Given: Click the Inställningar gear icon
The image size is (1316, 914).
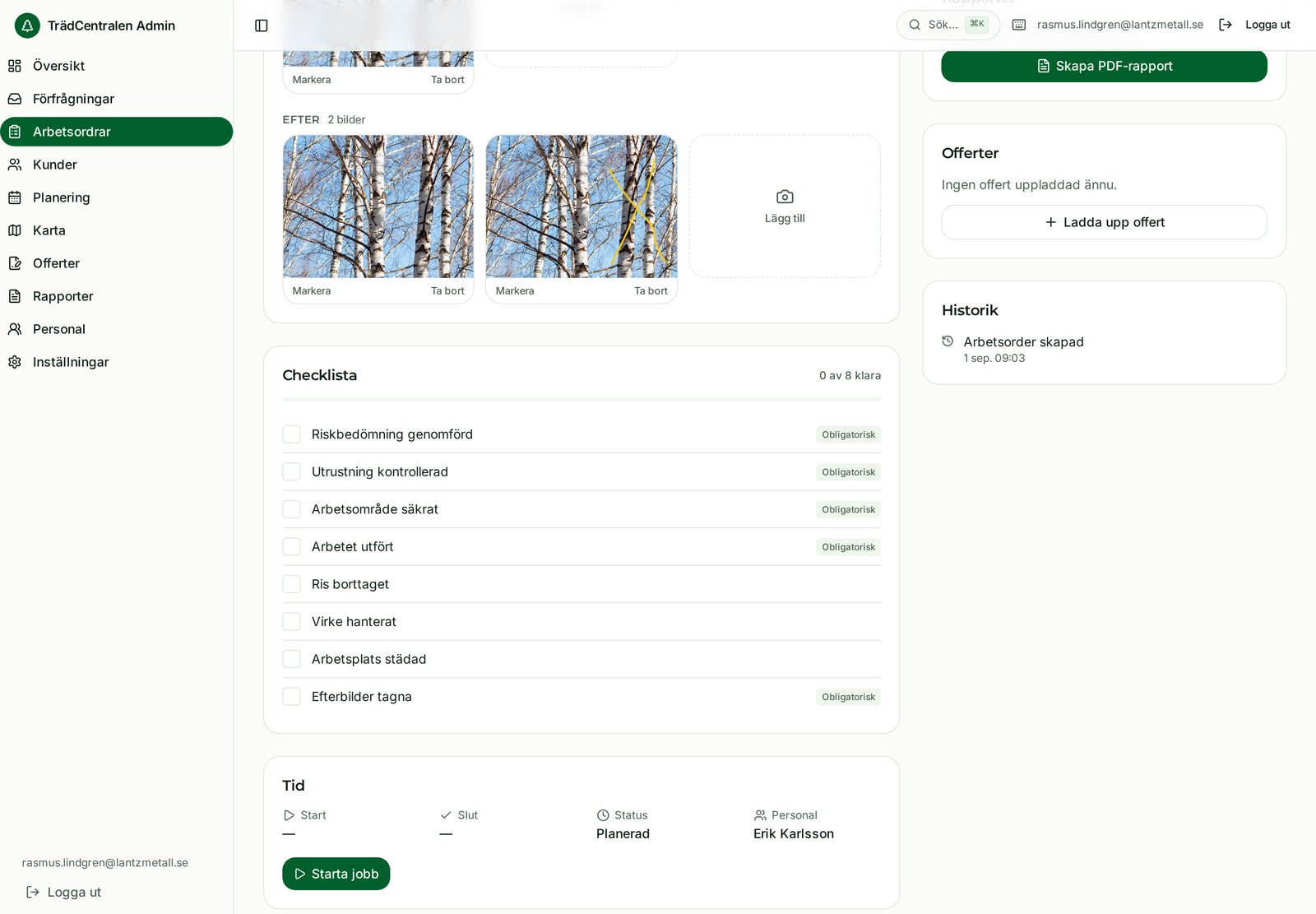Looking at the screenshot, I should 15,362.
